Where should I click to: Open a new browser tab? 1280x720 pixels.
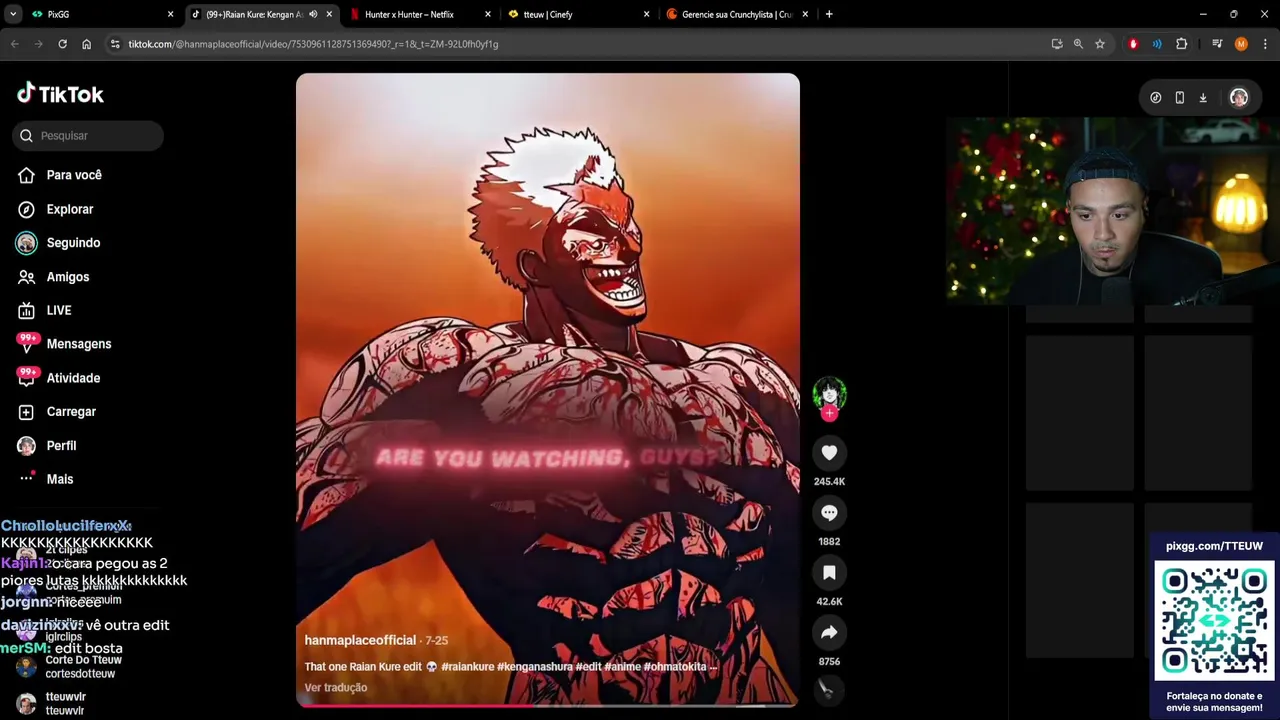[829, 14]
